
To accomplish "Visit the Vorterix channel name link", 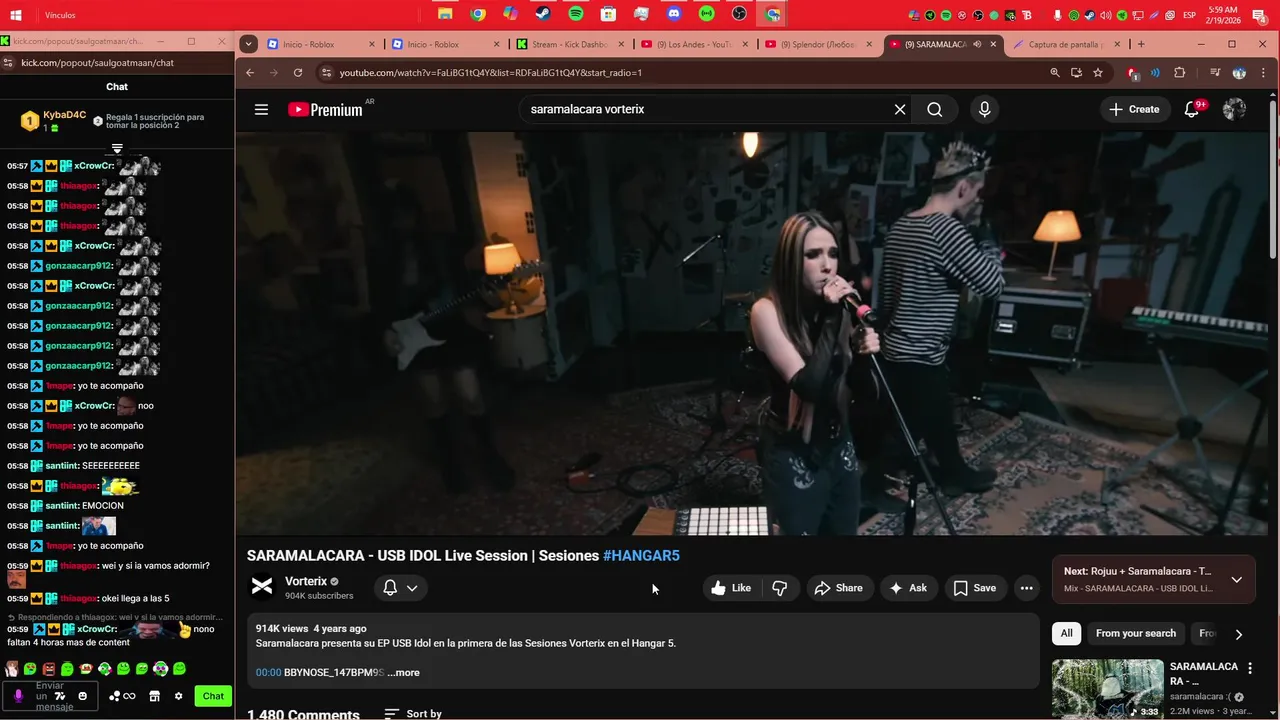I will tap(306, 581).
